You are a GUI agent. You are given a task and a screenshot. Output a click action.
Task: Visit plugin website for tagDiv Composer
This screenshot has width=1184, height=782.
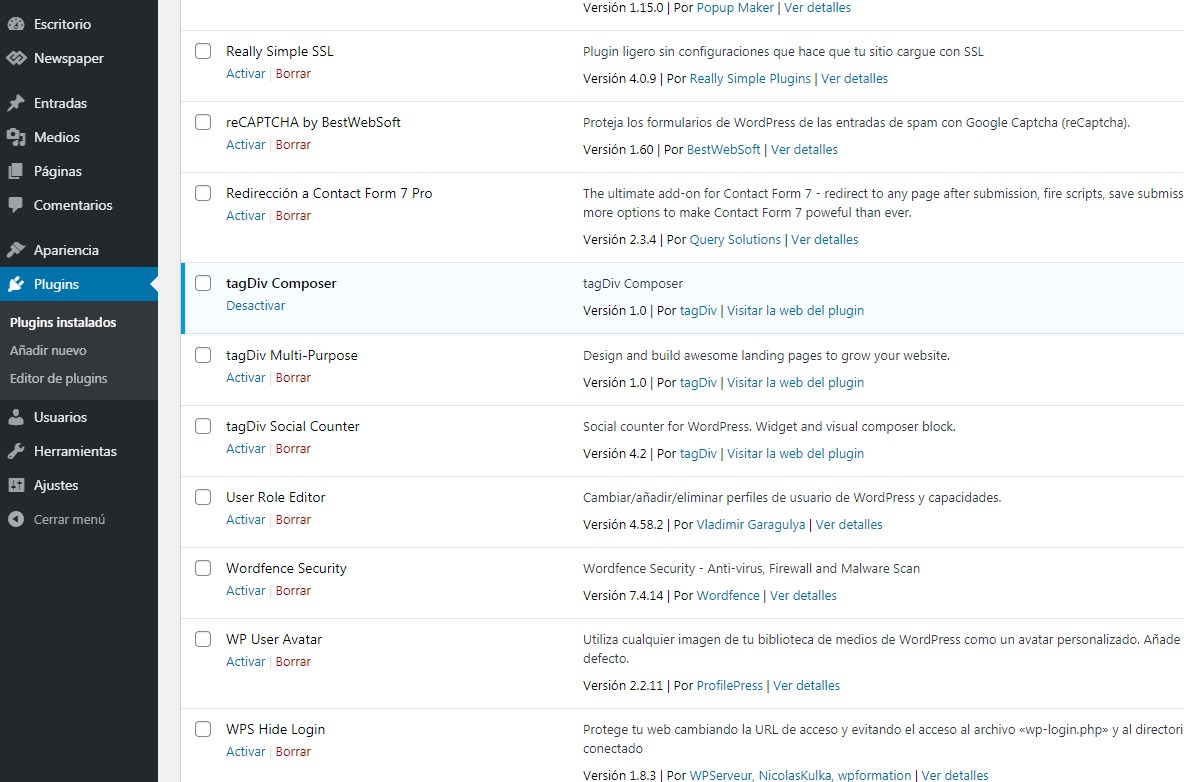(x=795, y=310)
